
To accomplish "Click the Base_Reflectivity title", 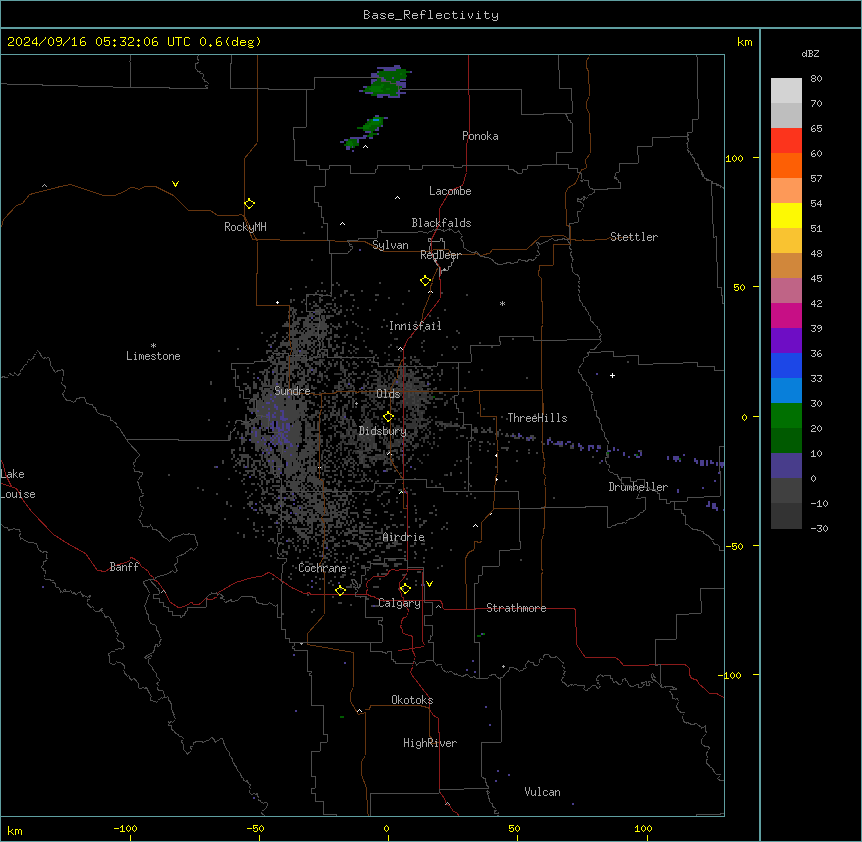I will pos(431,15).
